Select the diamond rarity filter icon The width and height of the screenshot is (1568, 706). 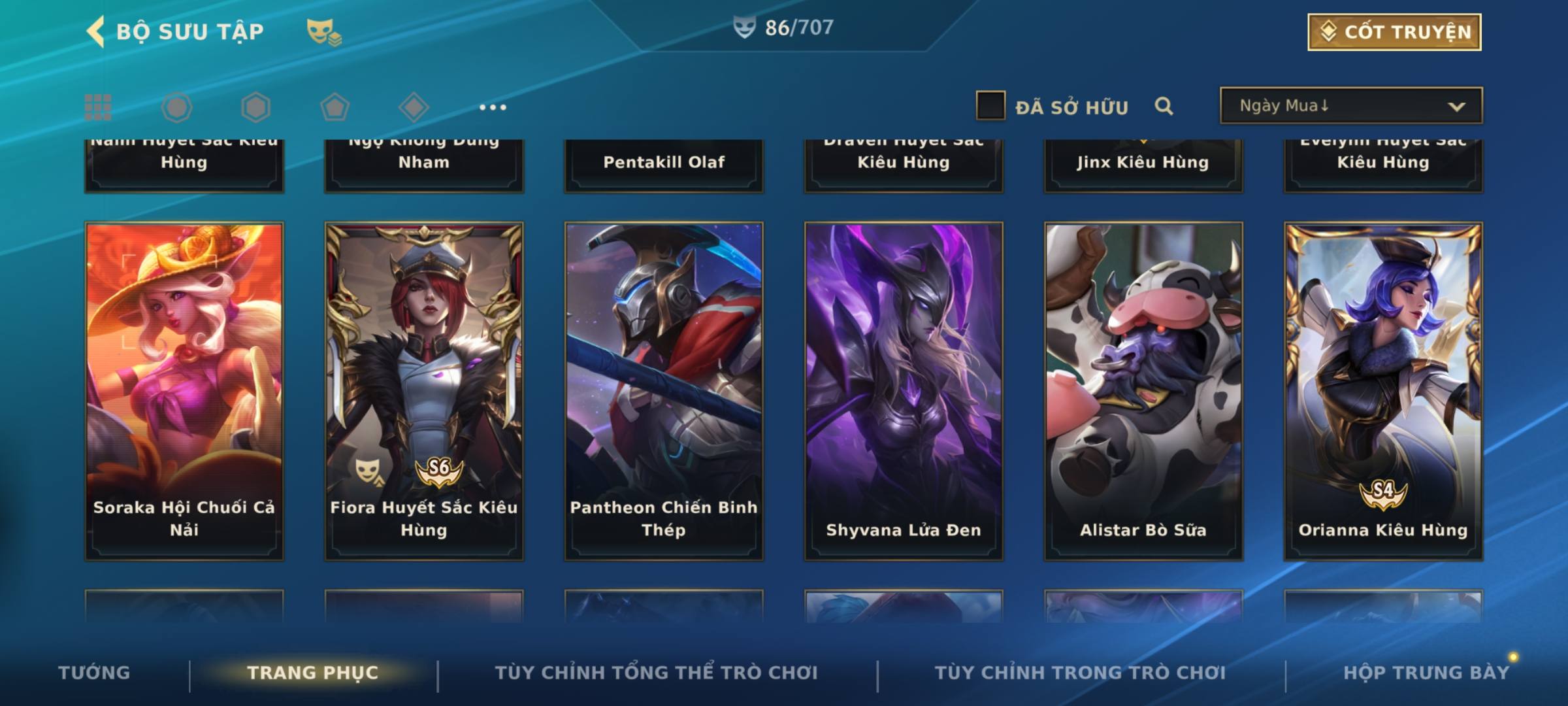[x=414, y=107]
